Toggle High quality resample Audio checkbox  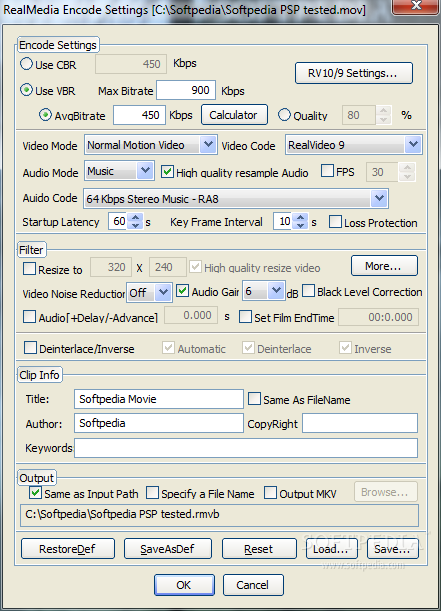click(167, 171)
